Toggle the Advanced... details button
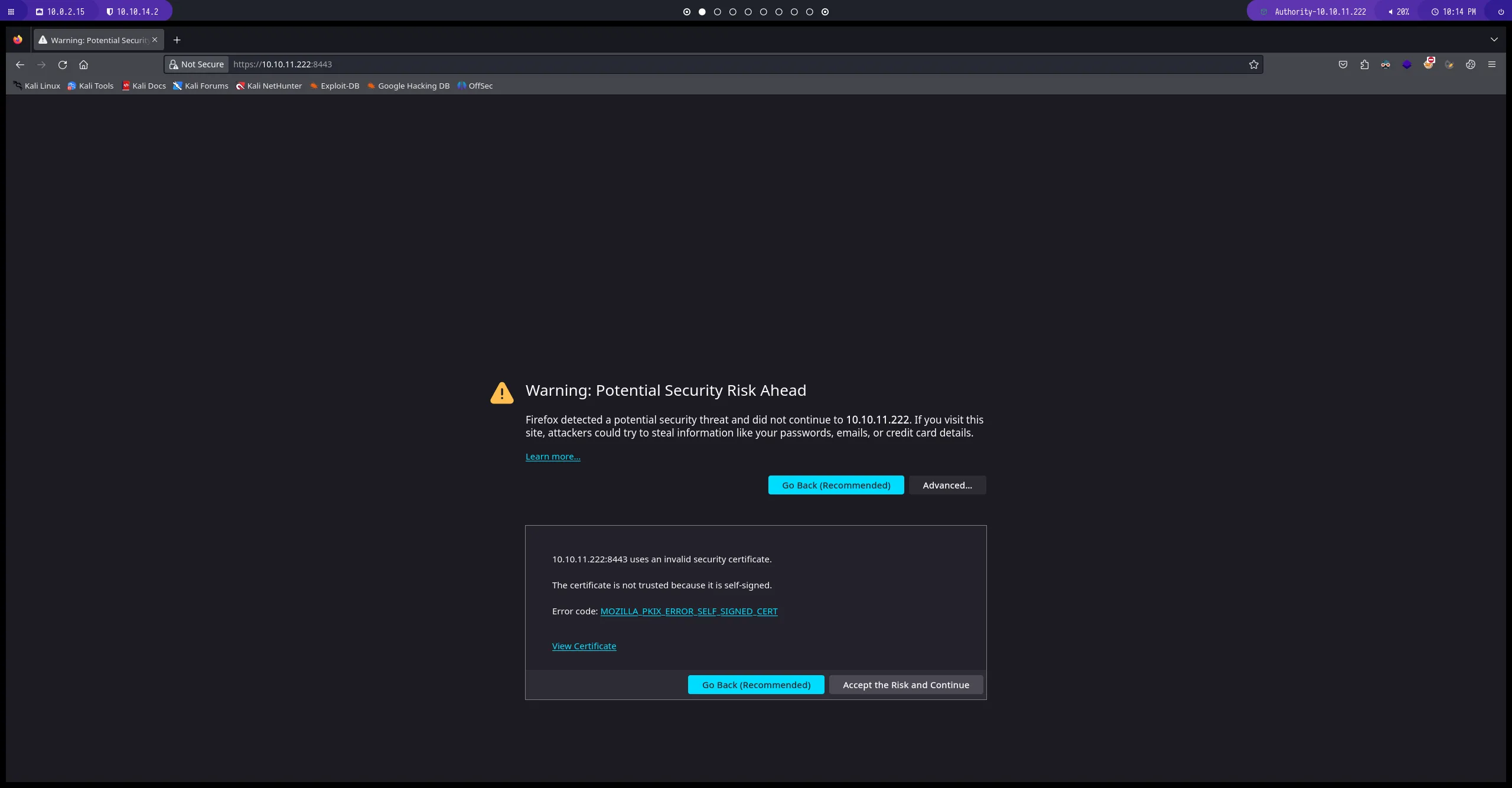Image resolution: width=1512 pixels, height=788 pixels. click(947, 485)
